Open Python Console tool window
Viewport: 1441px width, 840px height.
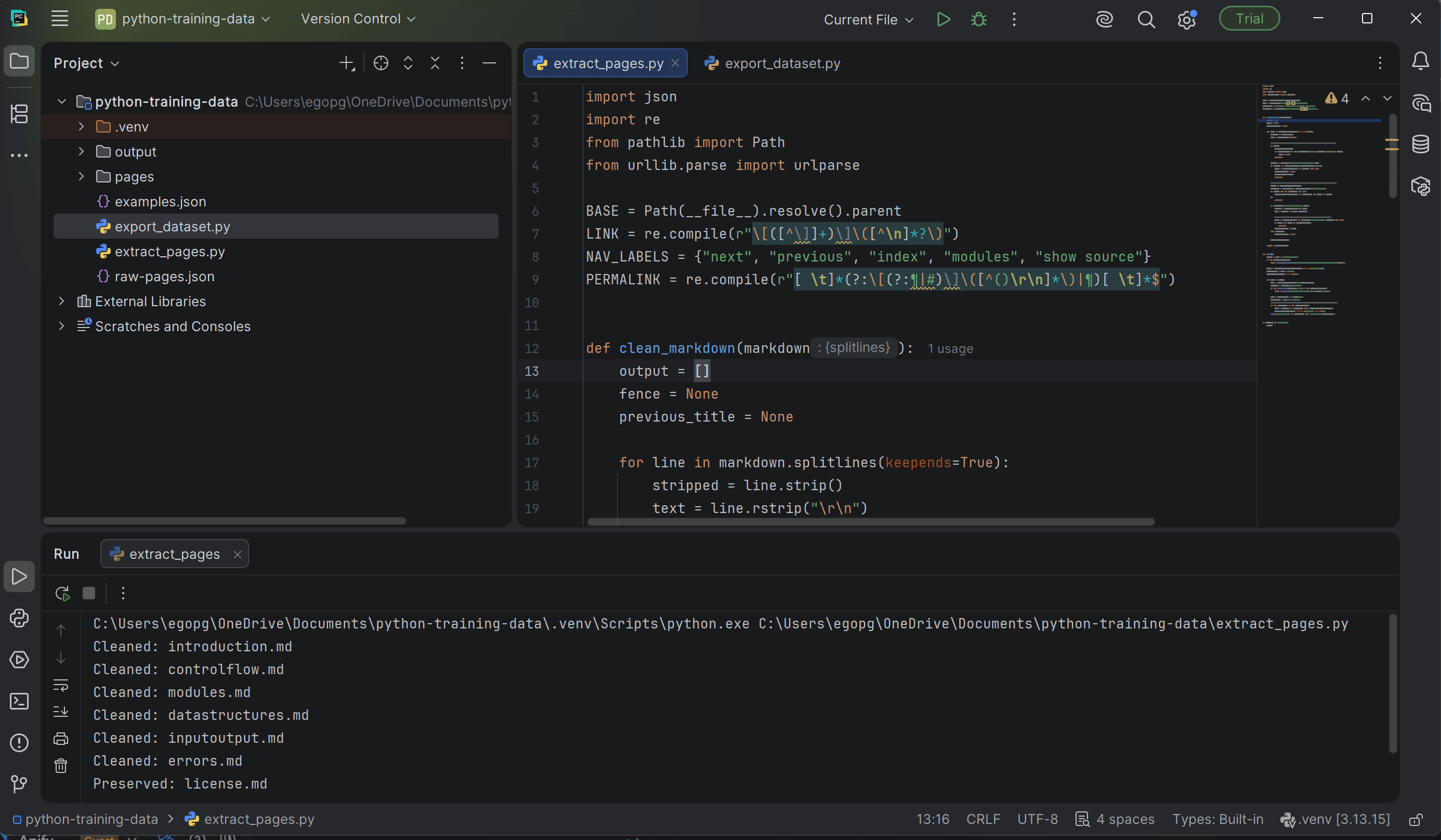(x=19, y=618)
